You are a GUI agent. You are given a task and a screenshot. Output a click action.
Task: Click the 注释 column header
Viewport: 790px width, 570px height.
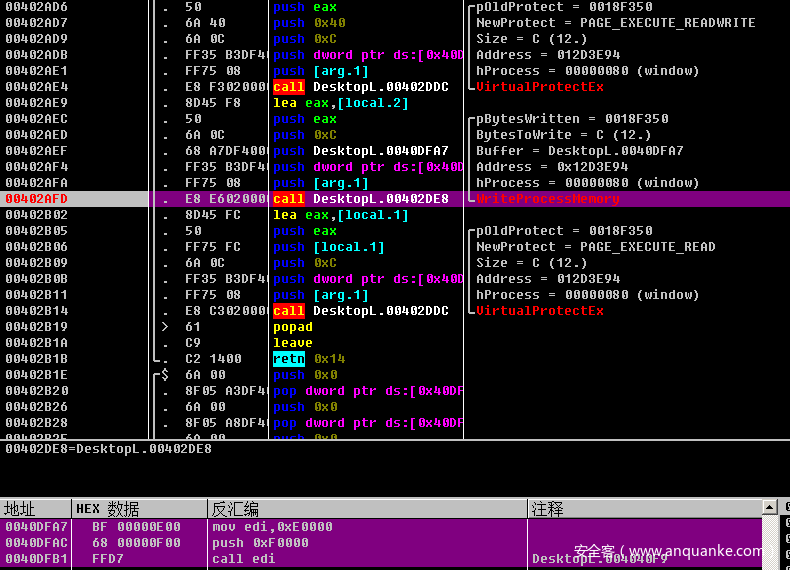548,509
